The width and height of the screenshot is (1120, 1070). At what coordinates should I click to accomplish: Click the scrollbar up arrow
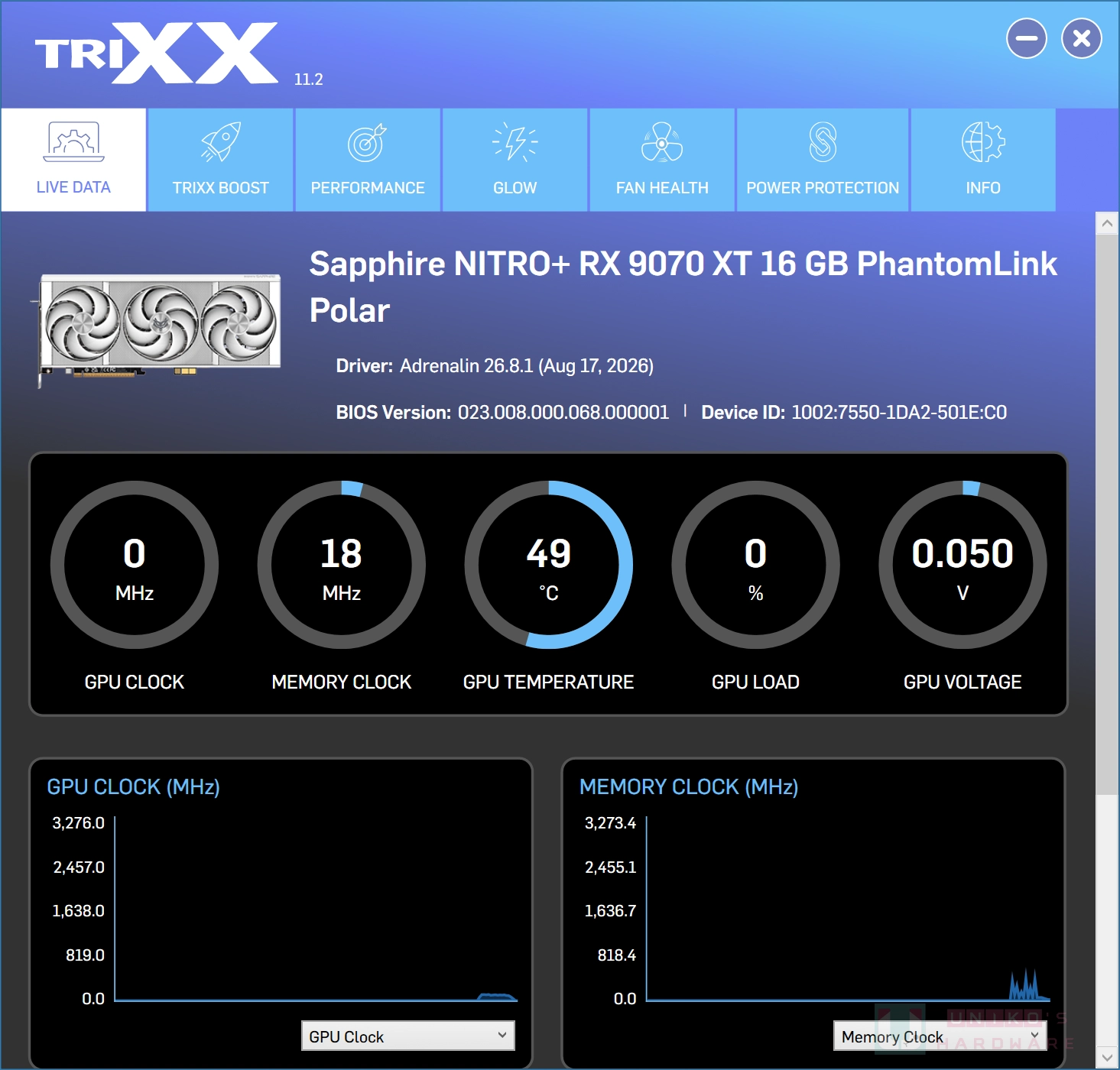click(x=1107, y=223)
